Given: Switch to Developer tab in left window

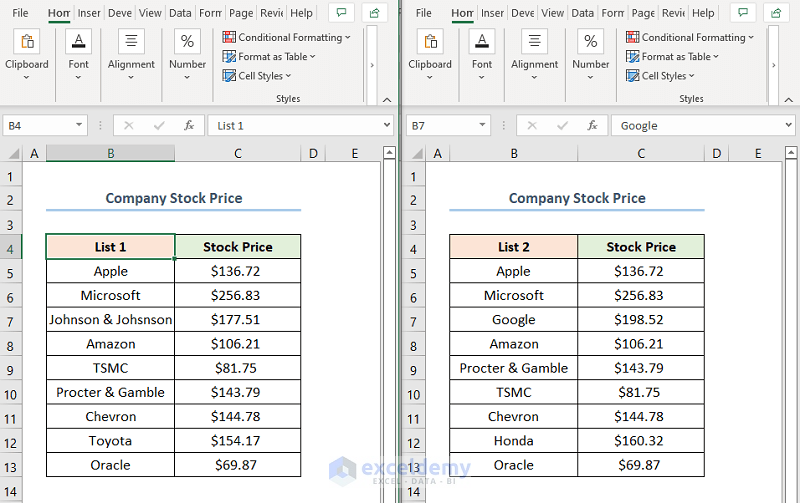Looking at the screenshot, I should click(x=120, y=13).
